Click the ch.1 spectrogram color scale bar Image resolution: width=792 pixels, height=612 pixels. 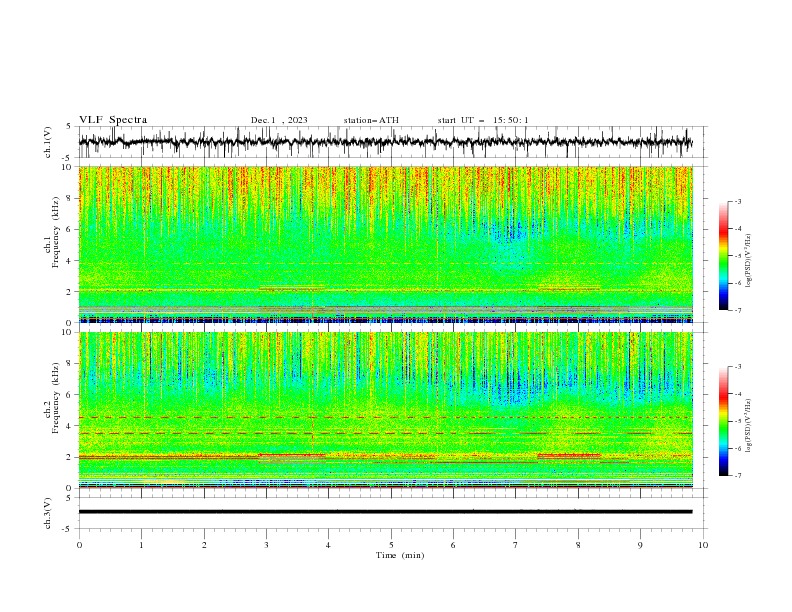click(723, 256)
